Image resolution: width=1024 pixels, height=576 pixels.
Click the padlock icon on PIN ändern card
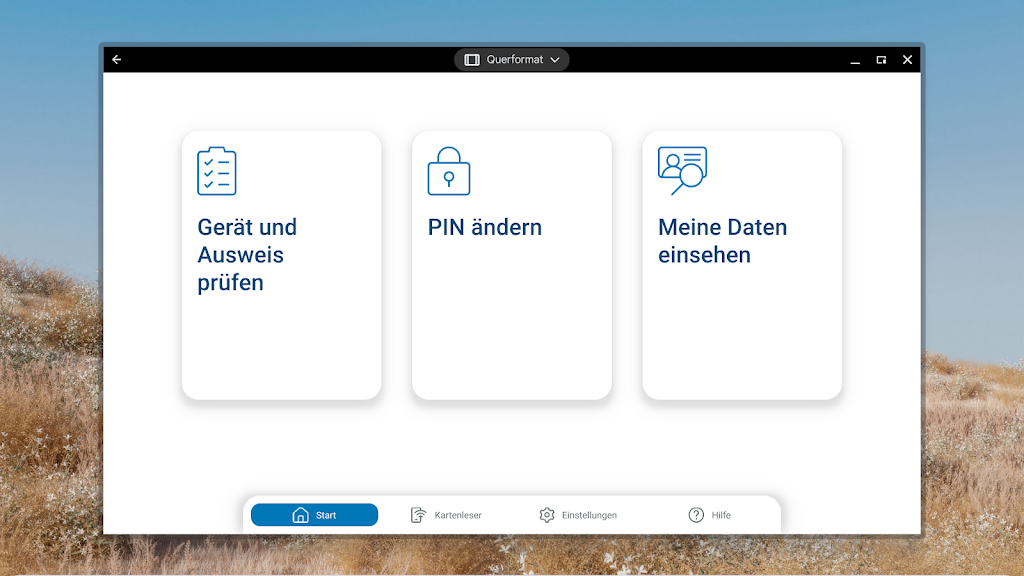[448, 171]
